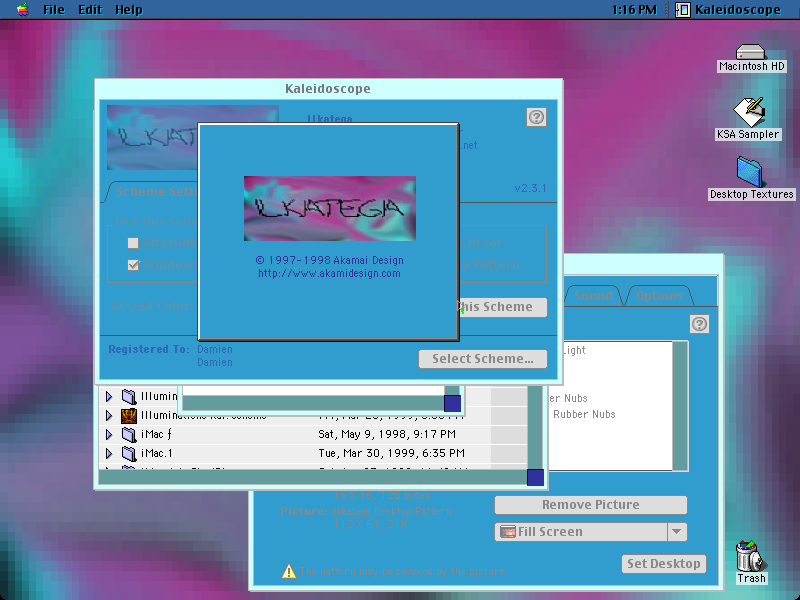The image size is (800, 600).
Task: Expand the iMac.1 folder triangle
Action: 109,453
